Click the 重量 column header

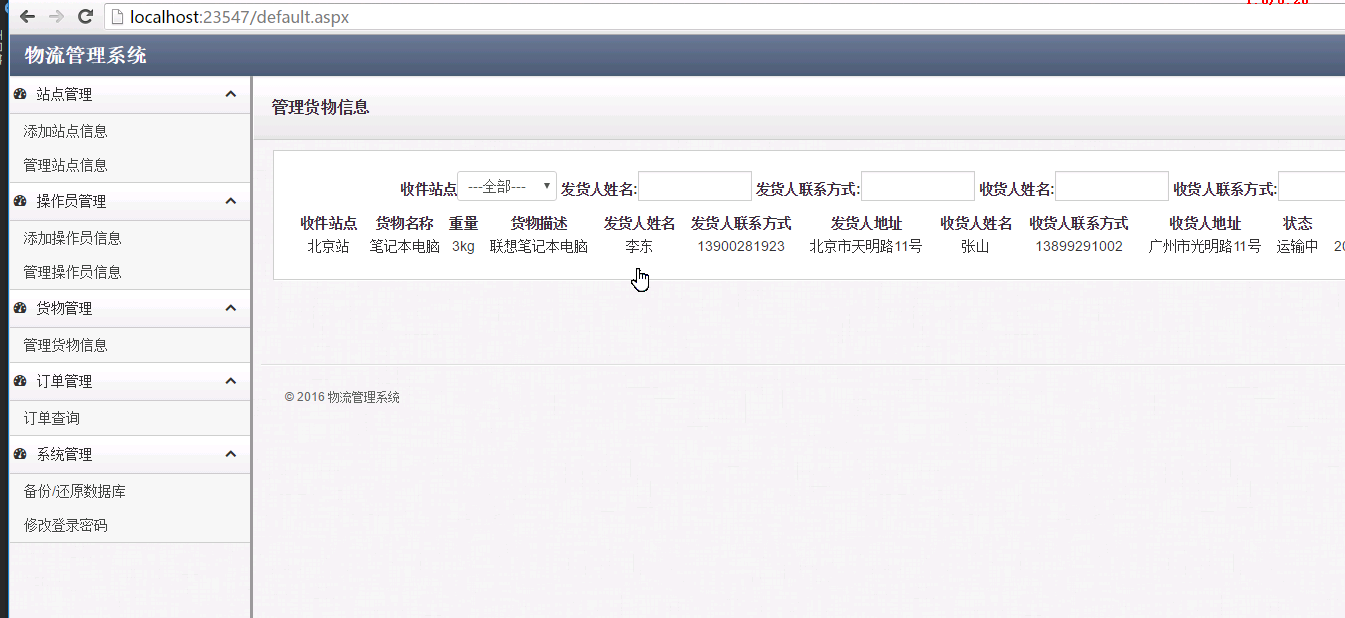coord(463,223)
